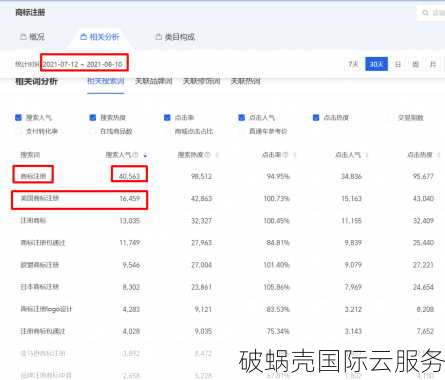Click the 相关词分析 section heading
Viewport: 445px width, 380px height.
pyautogui.click(x=36, y=81)
